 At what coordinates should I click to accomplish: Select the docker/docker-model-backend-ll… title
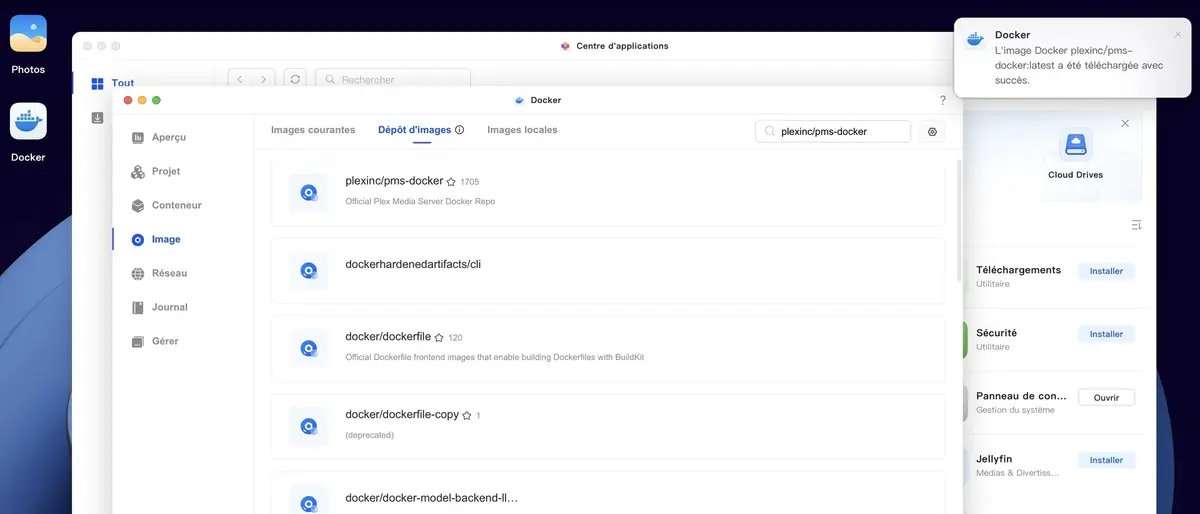coord(431,498)
